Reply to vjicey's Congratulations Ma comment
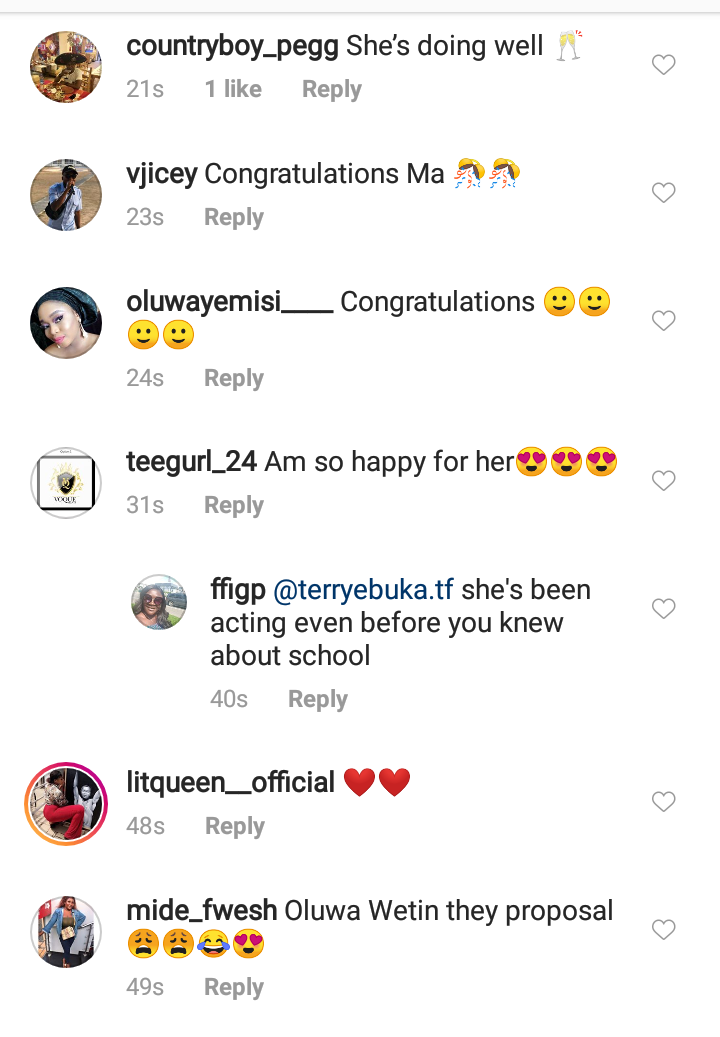The width and height of the screenshot is (720, 1037). (x=233, y=218)
